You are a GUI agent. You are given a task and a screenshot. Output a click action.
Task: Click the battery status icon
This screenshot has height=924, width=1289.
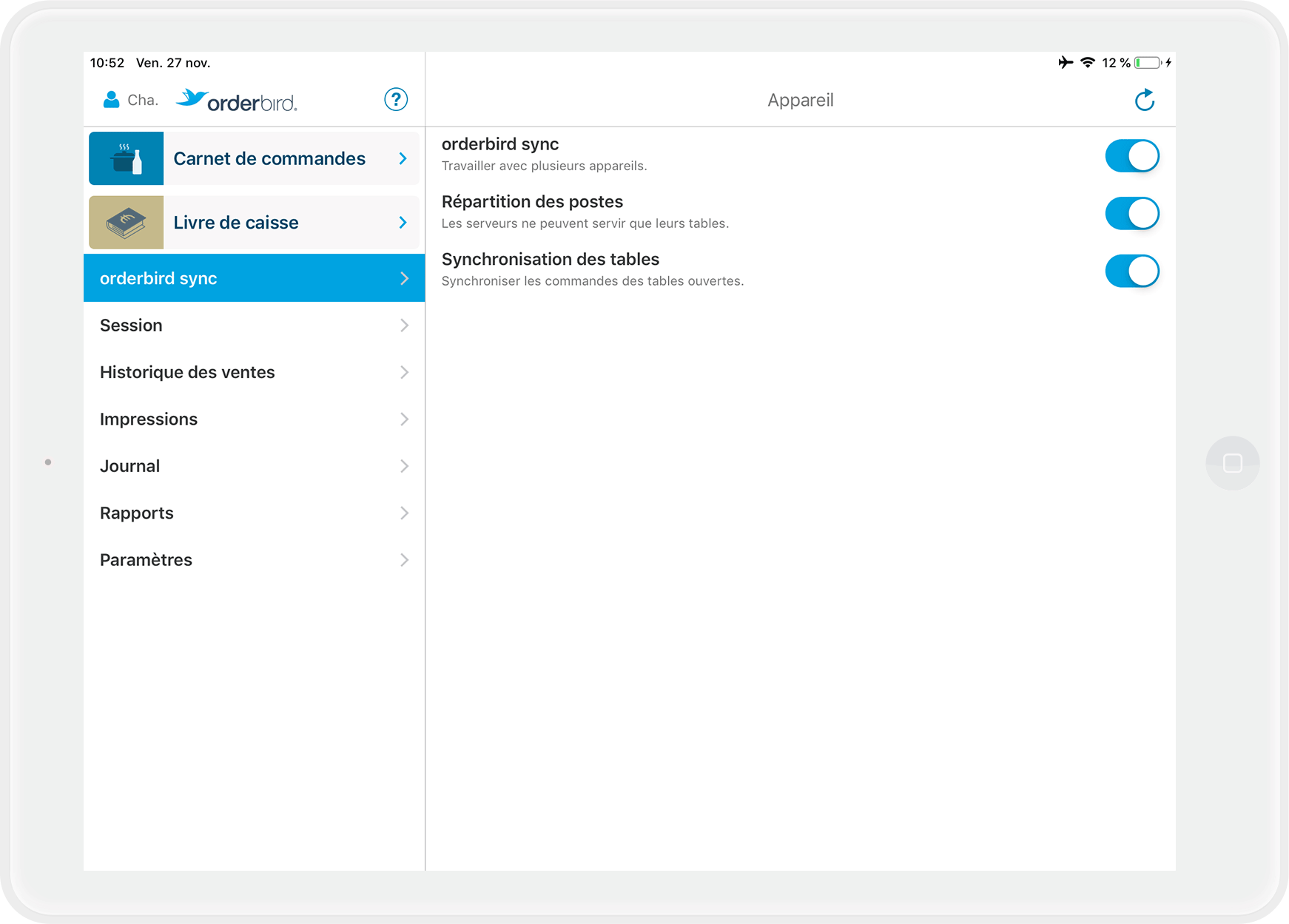[x=1148, y=63]
